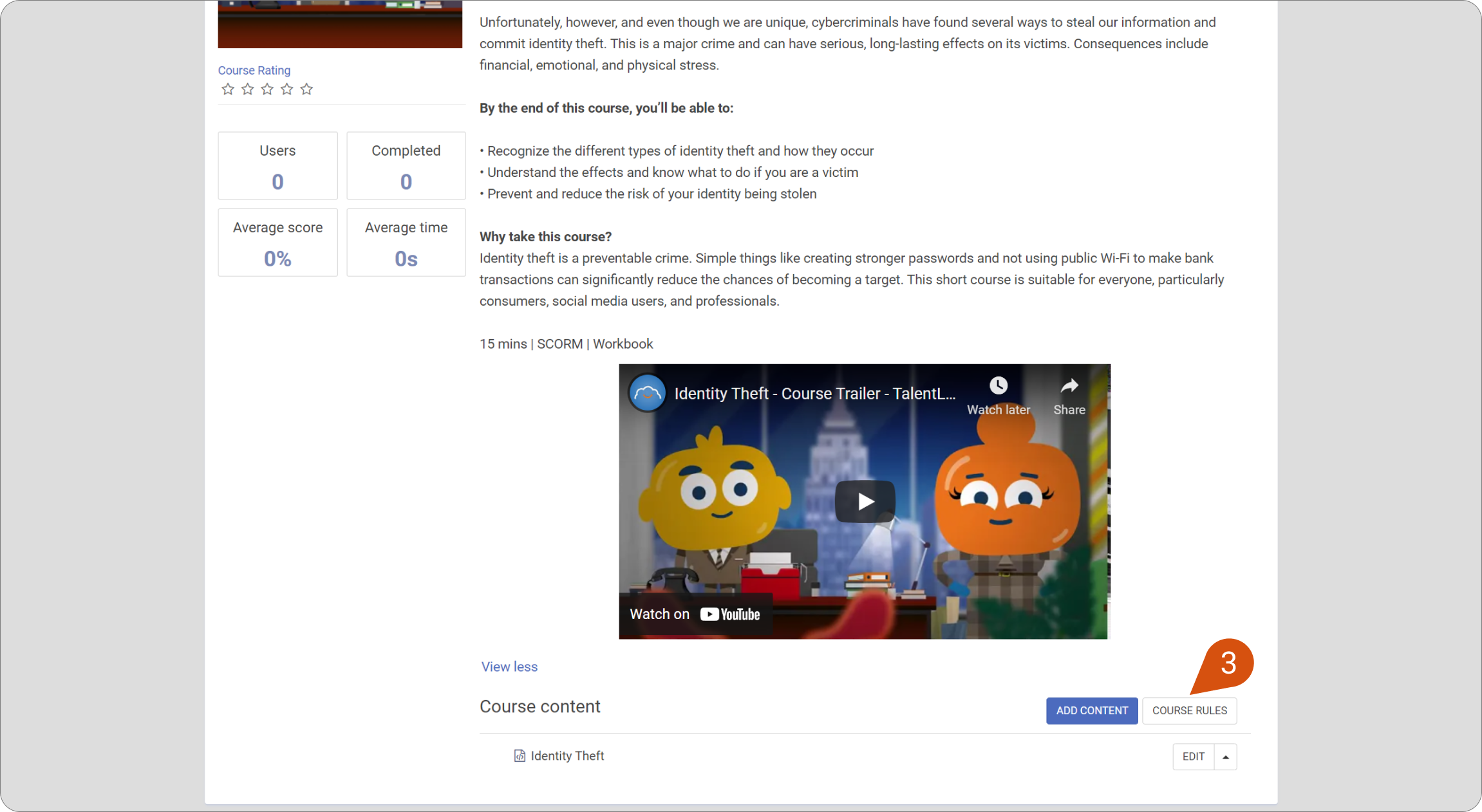Screen dimensions: 1482x812
Task: Click the Average score card
Action: (277, 243)
